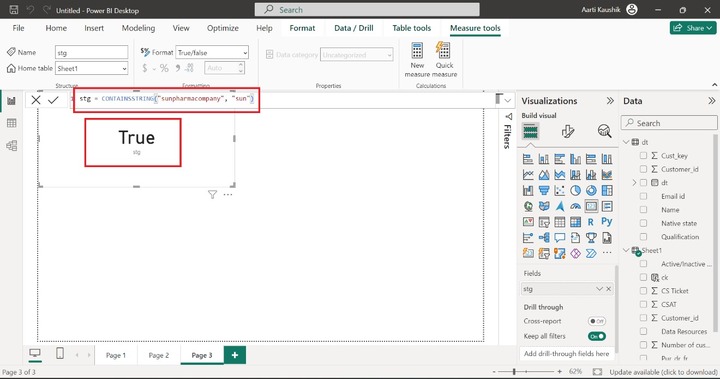
Task: Select the Area chart visual
Action: point(544,175)
